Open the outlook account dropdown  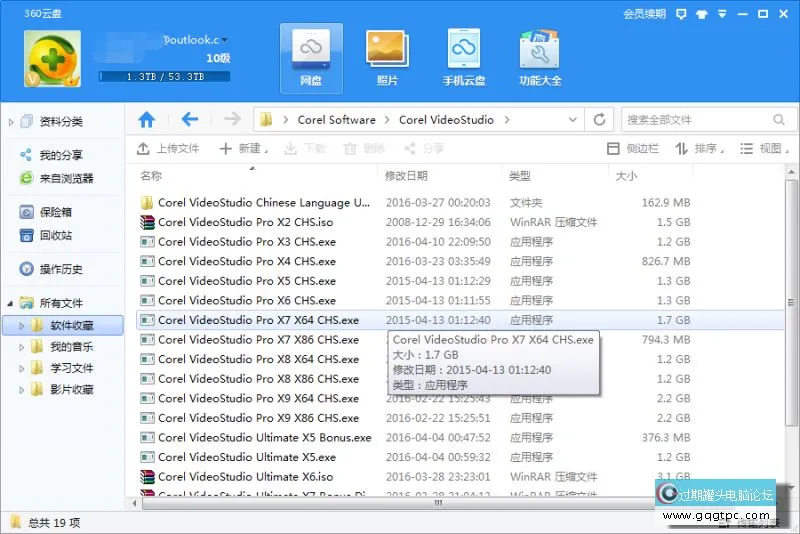[224, 40]
